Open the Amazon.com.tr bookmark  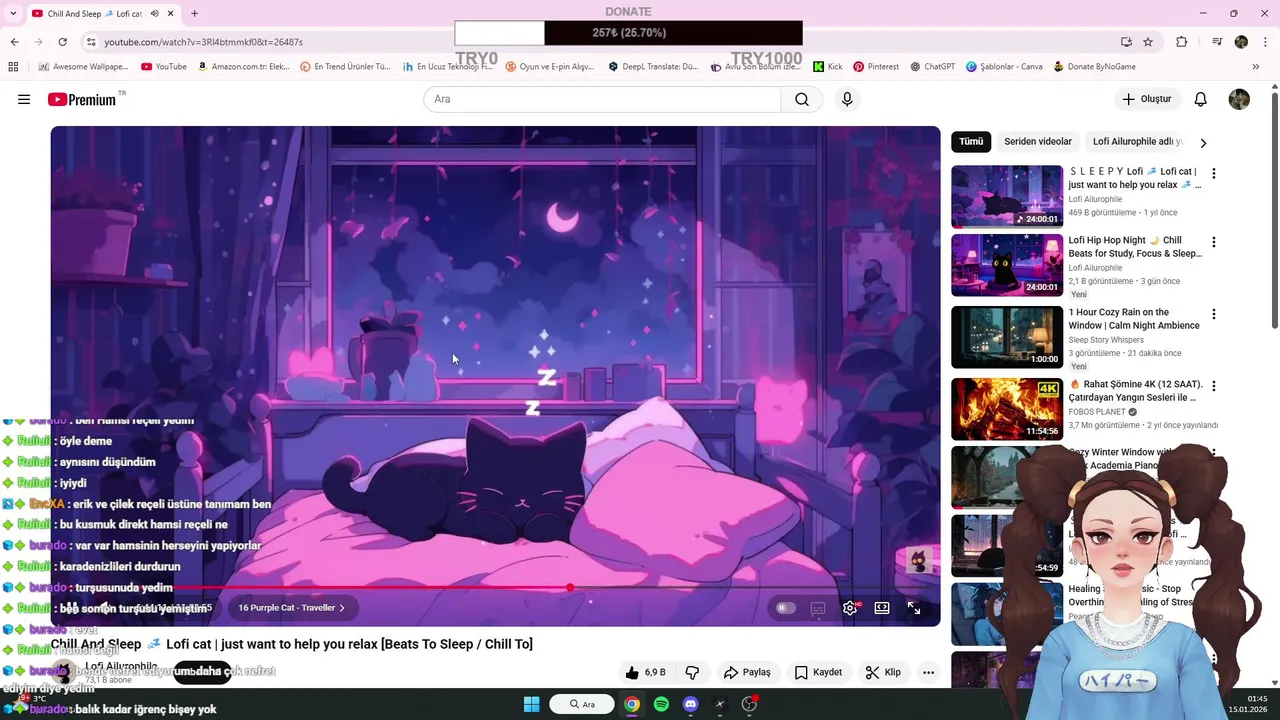[x=244, y=67]
